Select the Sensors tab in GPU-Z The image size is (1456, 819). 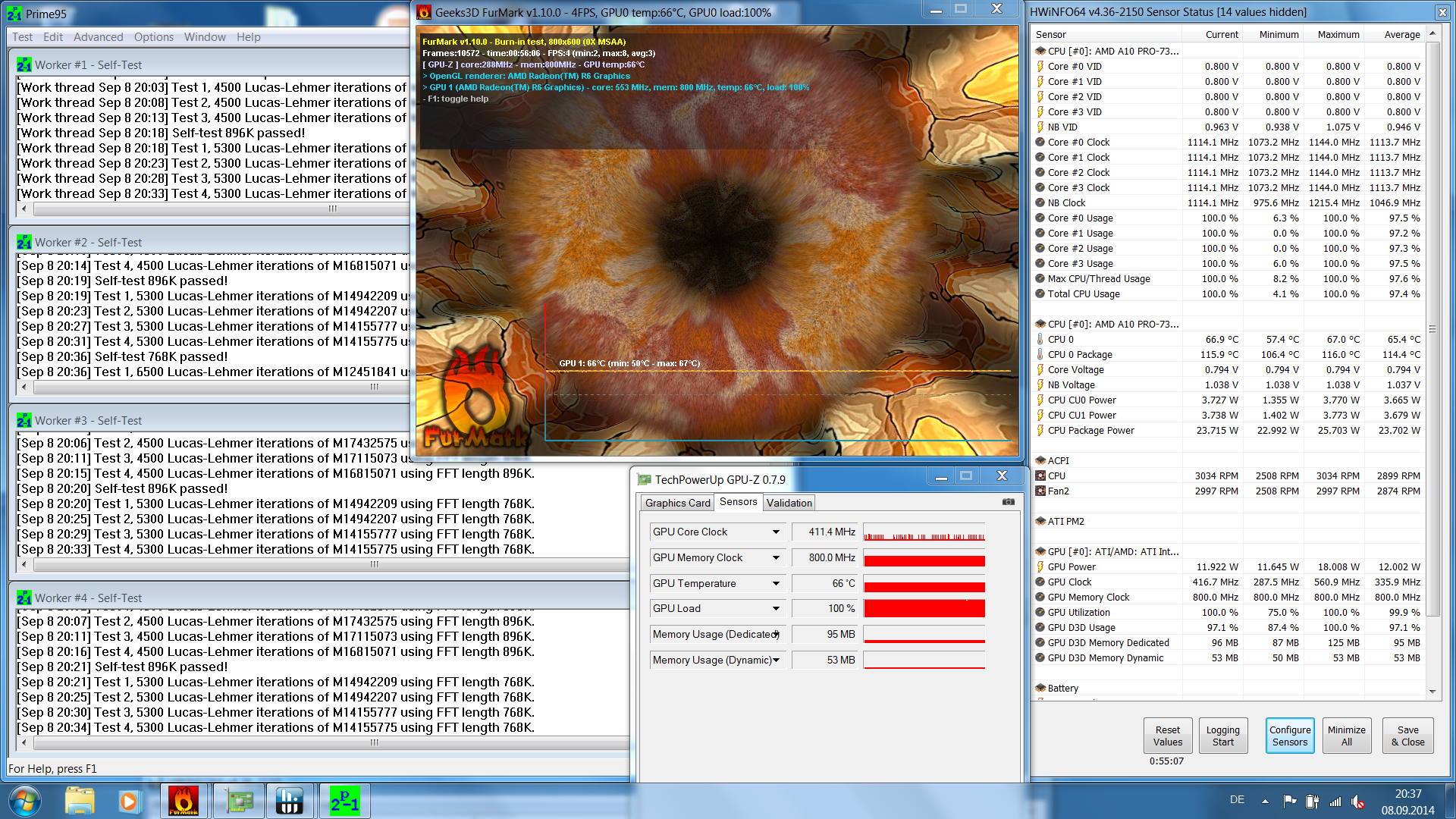(739, 502)
